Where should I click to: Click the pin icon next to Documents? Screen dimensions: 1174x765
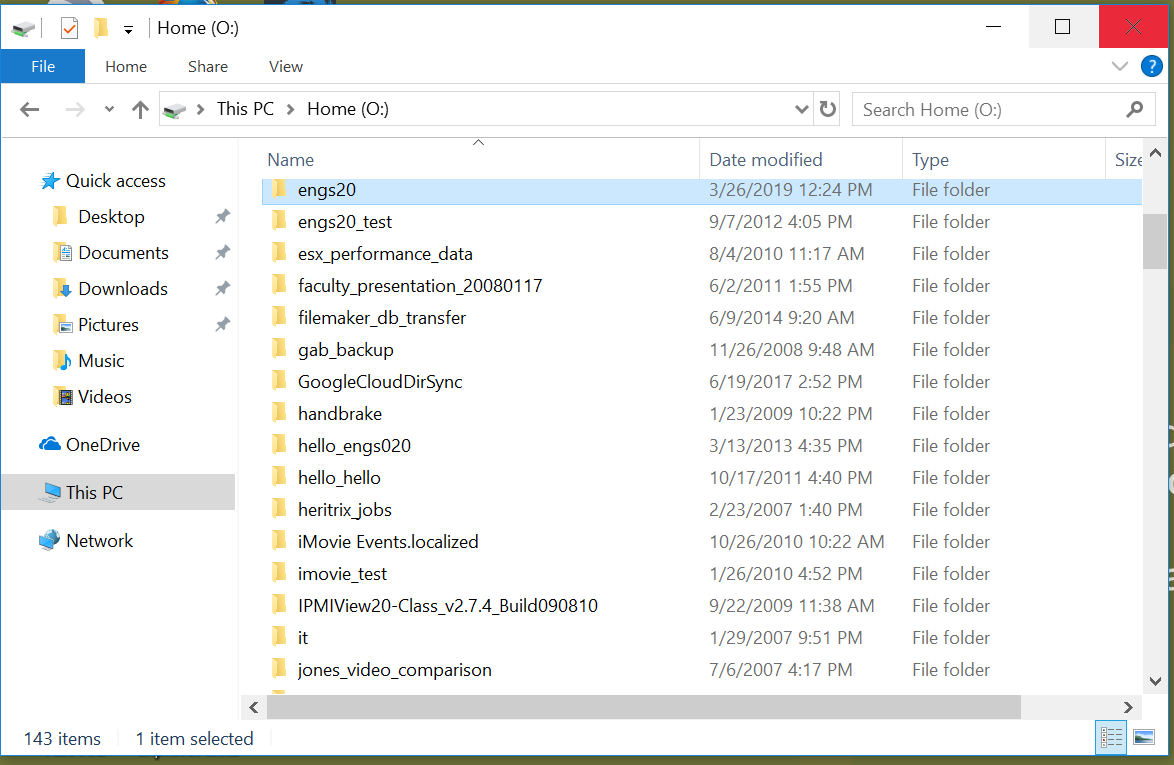coord(222,253)
